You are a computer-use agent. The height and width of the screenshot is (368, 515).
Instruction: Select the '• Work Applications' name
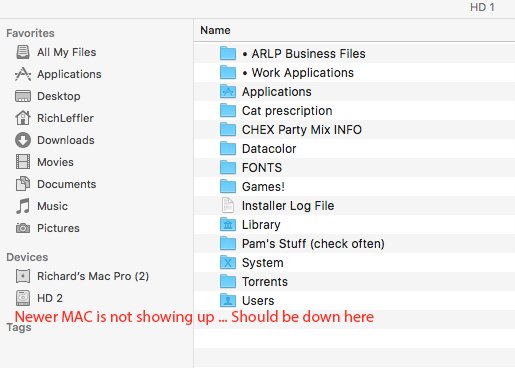298,73
